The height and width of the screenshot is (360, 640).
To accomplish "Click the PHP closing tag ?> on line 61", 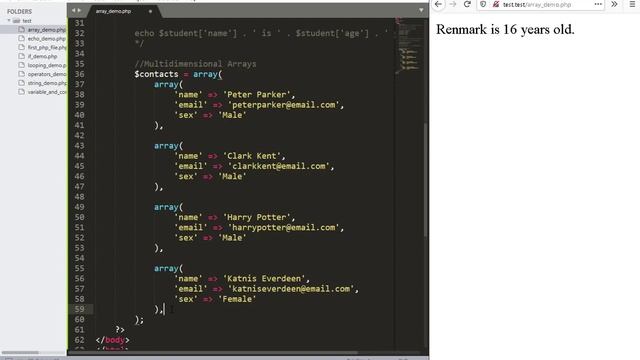I will click(120, 329).
